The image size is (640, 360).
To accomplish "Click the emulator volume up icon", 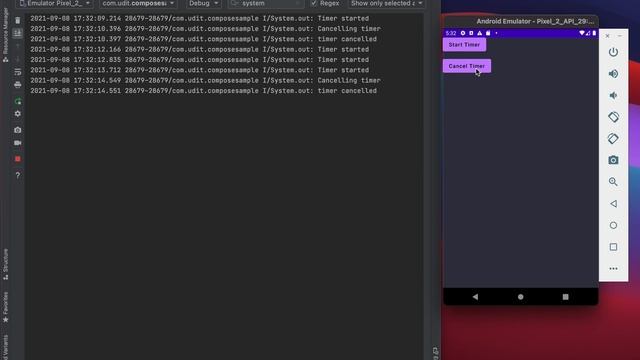I will click(x=613, y=74).
